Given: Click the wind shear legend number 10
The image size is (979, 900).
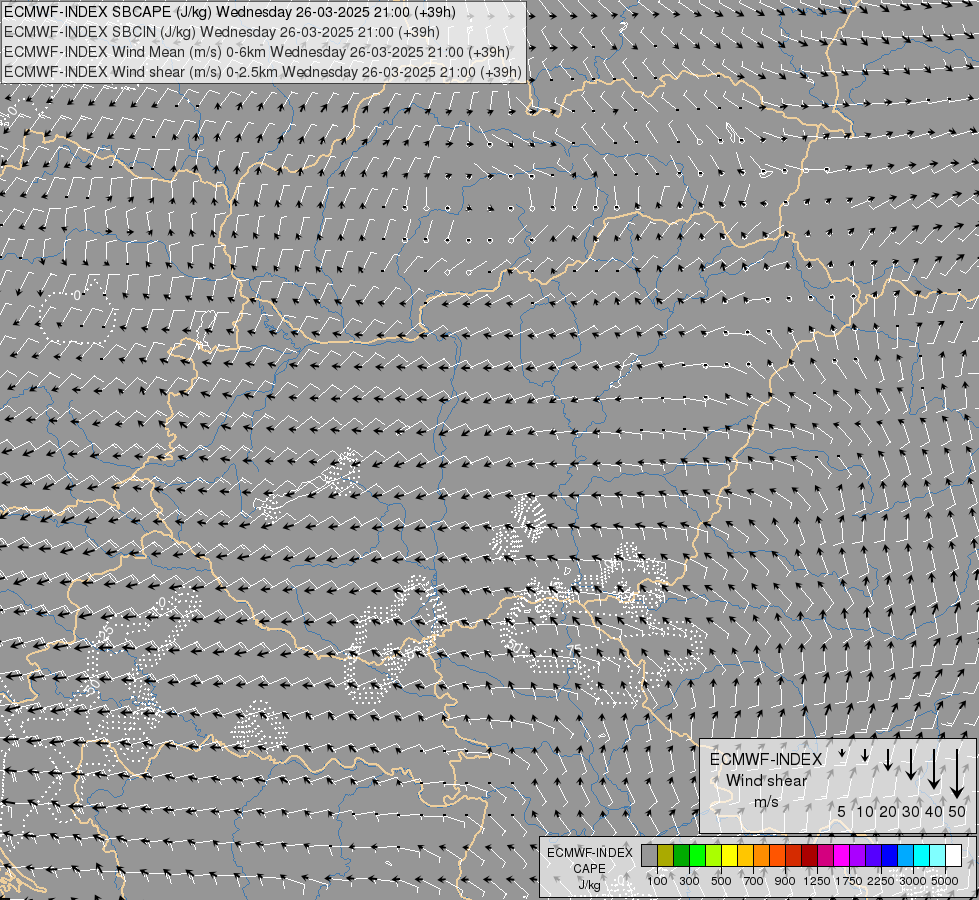Looking at the screenshot, I should point(865,811).
